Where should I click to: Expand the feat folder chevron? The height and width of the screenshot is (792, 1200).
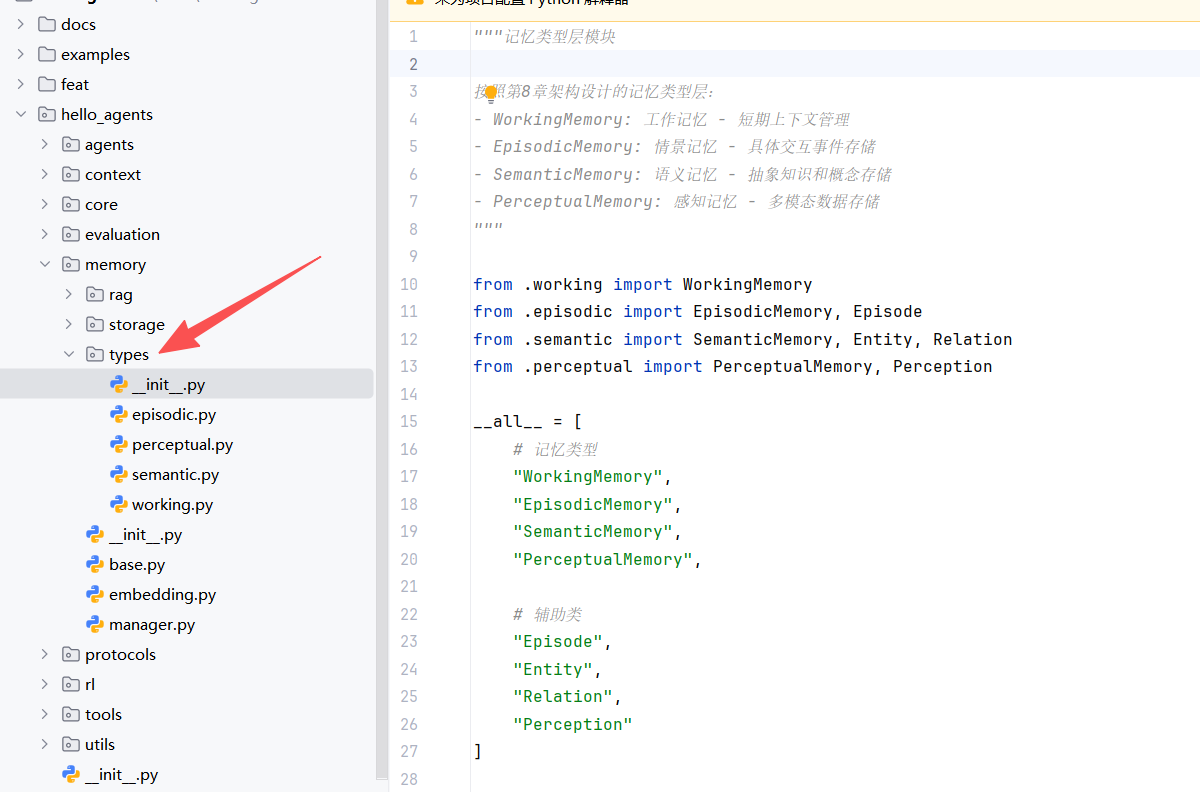(x=21, y=84)
